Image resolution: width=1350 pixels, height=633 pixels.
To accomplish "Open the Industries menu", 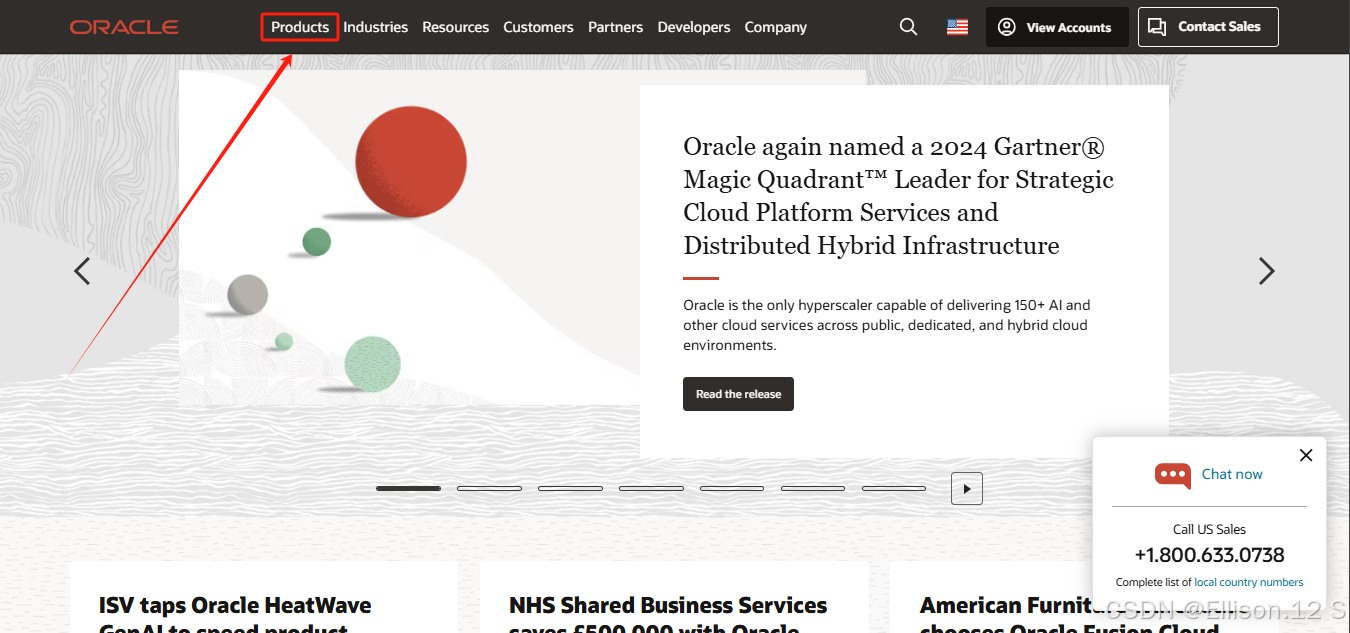I will click(376, 27).
